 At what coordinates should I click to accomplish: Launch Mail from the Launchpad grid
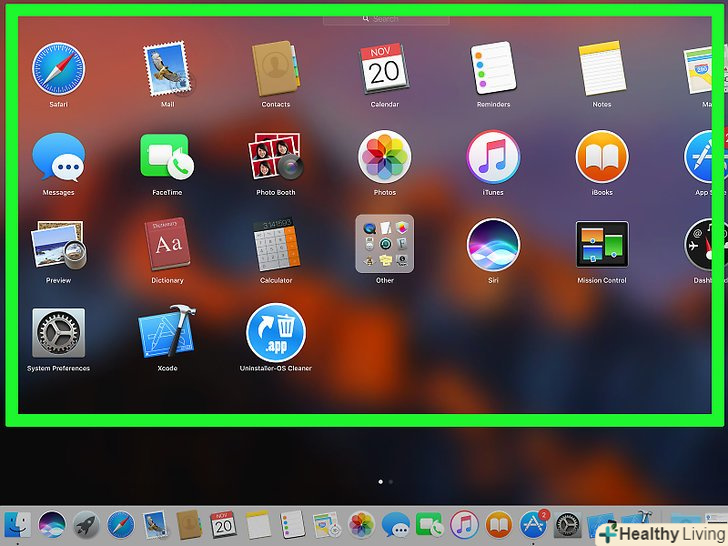(167, 69)
